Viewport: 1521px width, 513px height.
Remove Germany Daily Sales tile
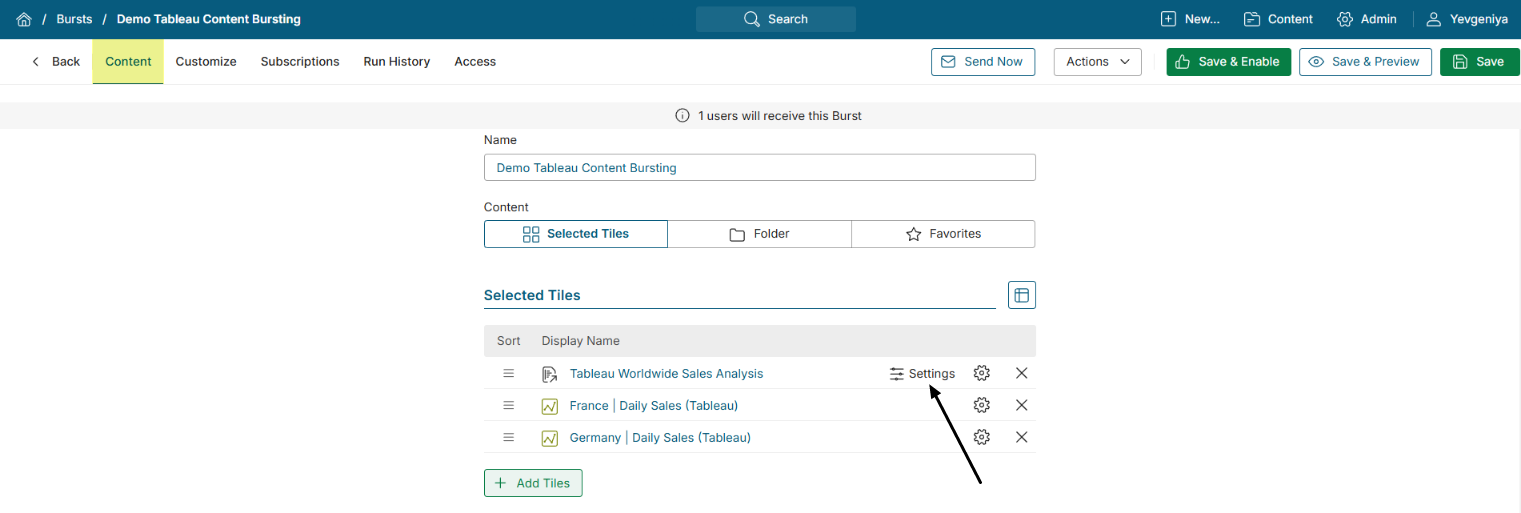pyautogui.click(x=1021, y=437)
